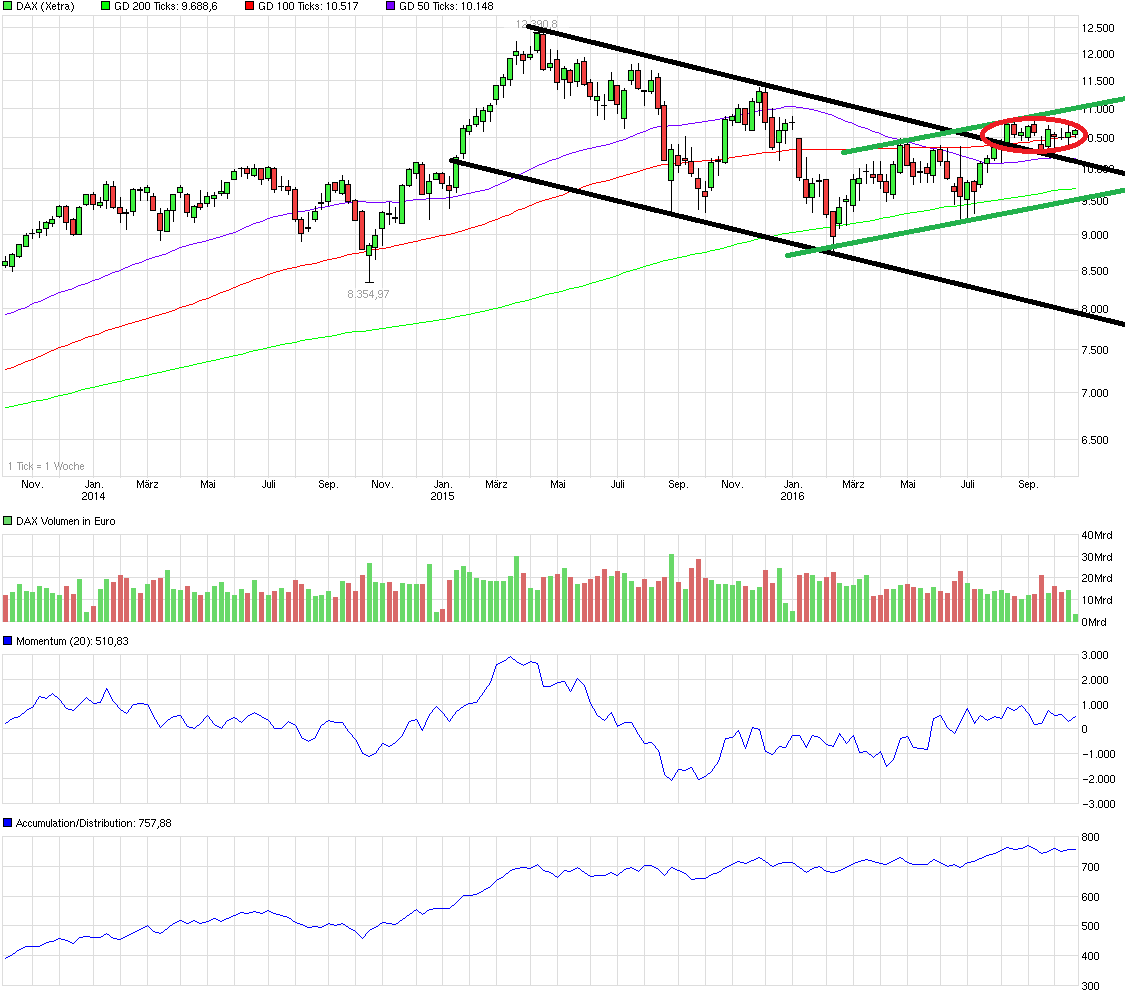Screen dimensions: 1125x997
Task: Click the 12.000 price axis label
Action: pyautogui.click(x=1098, y=54)
